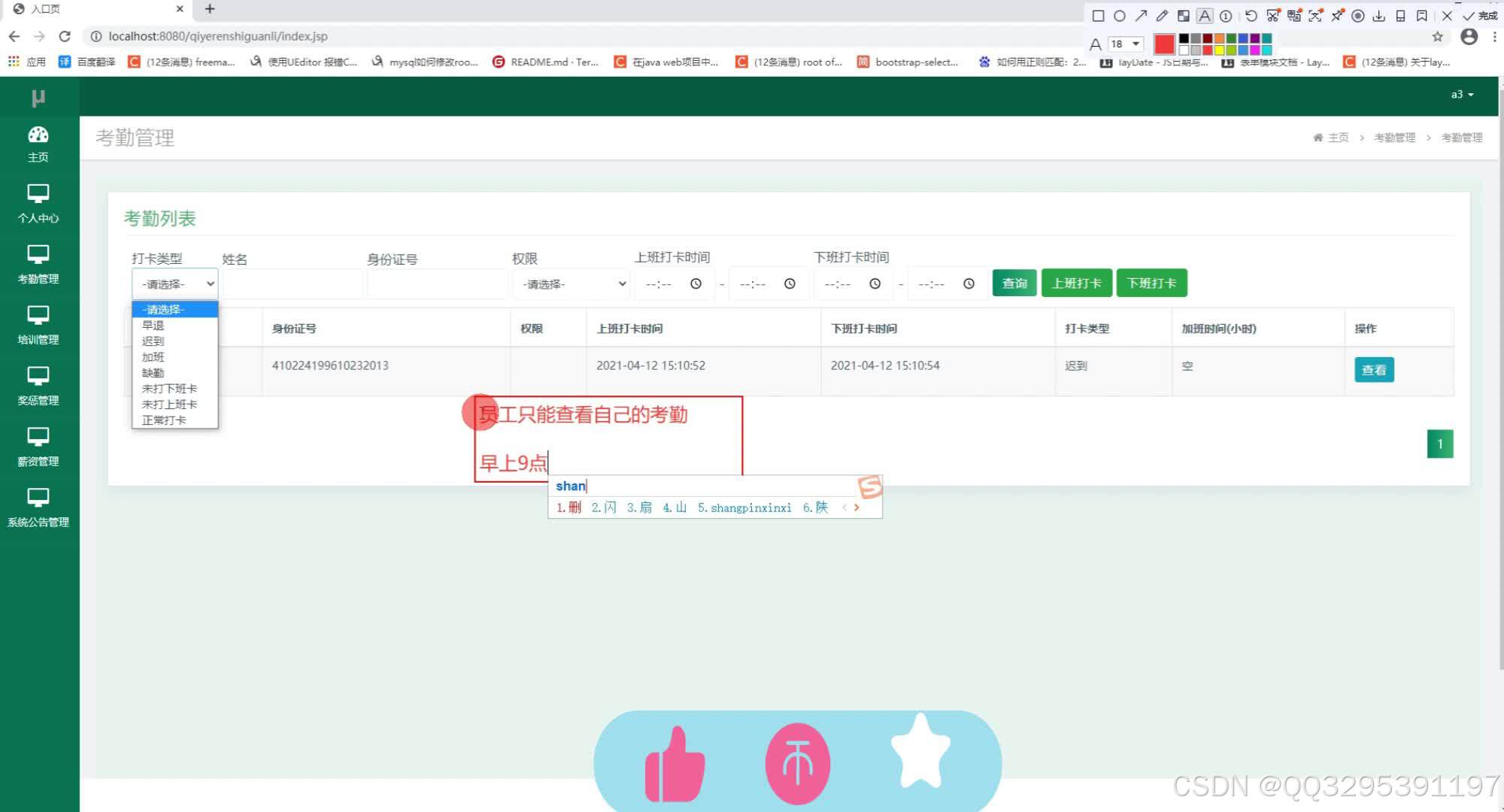Open 奖惩管理 in the sidebar
This screenshot has height=812, width=1504.
pyautogui.click(x=38, y=387)
